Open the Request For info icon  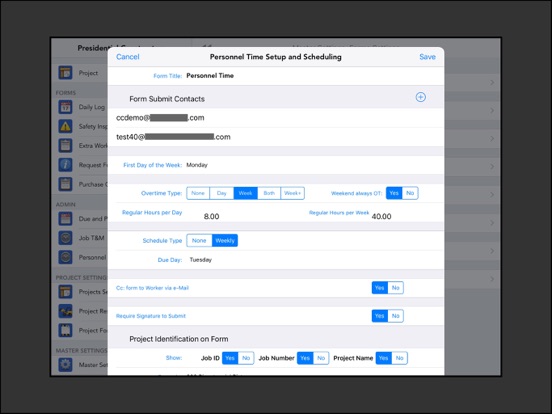coord(65,165)
